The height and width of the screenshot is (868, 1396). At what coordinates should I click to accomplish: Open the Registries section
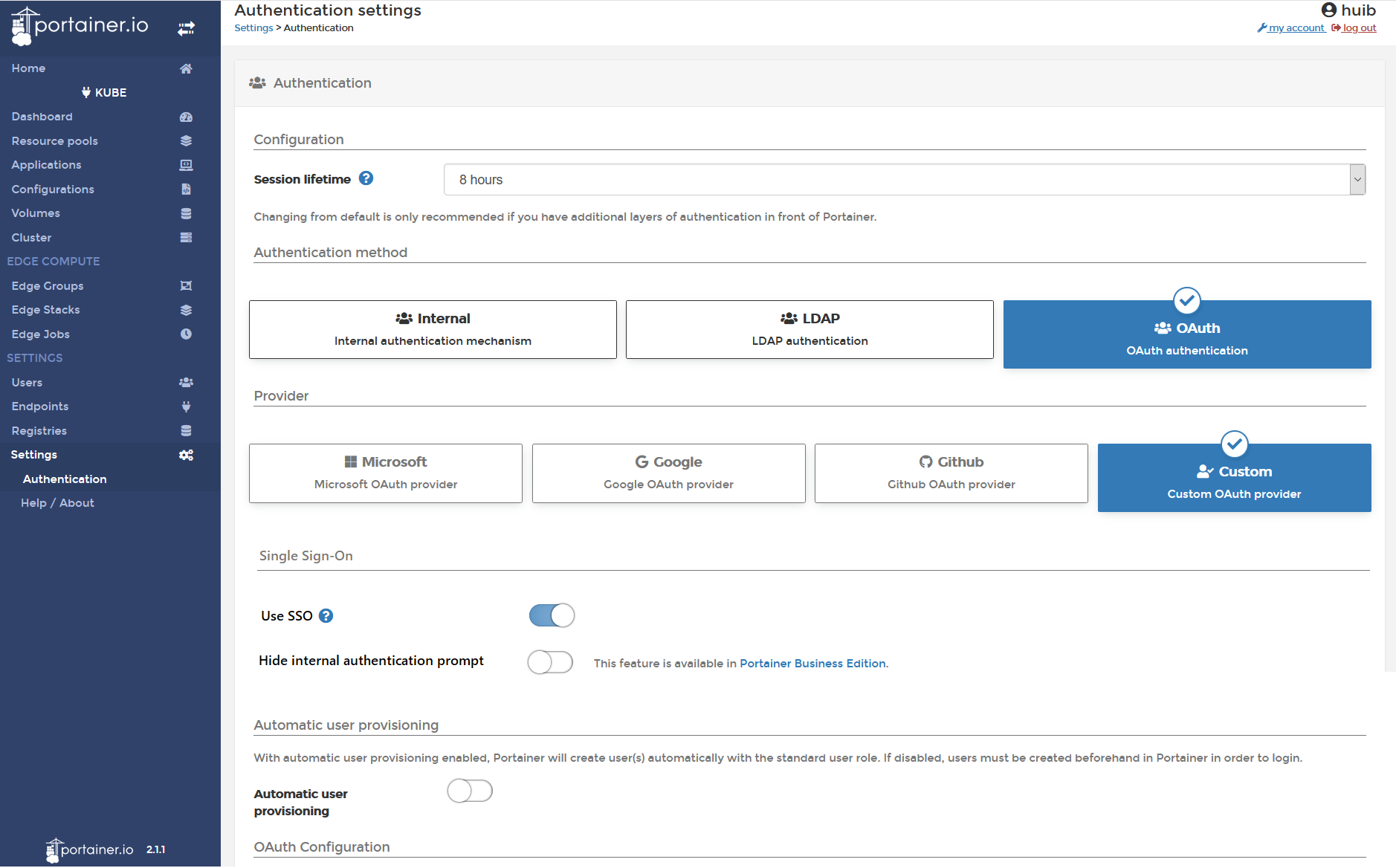click(39, 430)
